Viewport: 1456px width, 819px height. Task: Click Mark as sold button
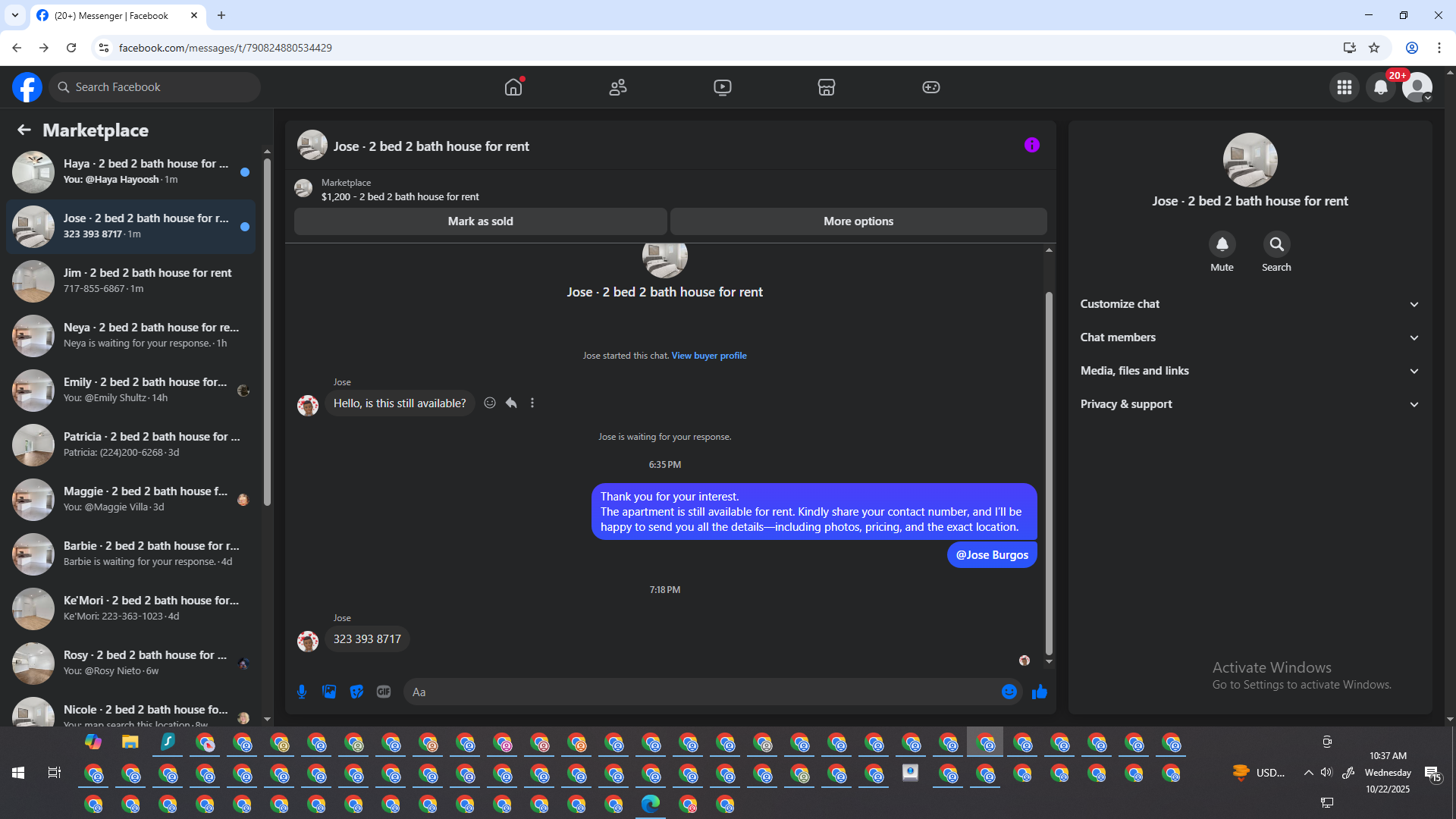[480, 221]
